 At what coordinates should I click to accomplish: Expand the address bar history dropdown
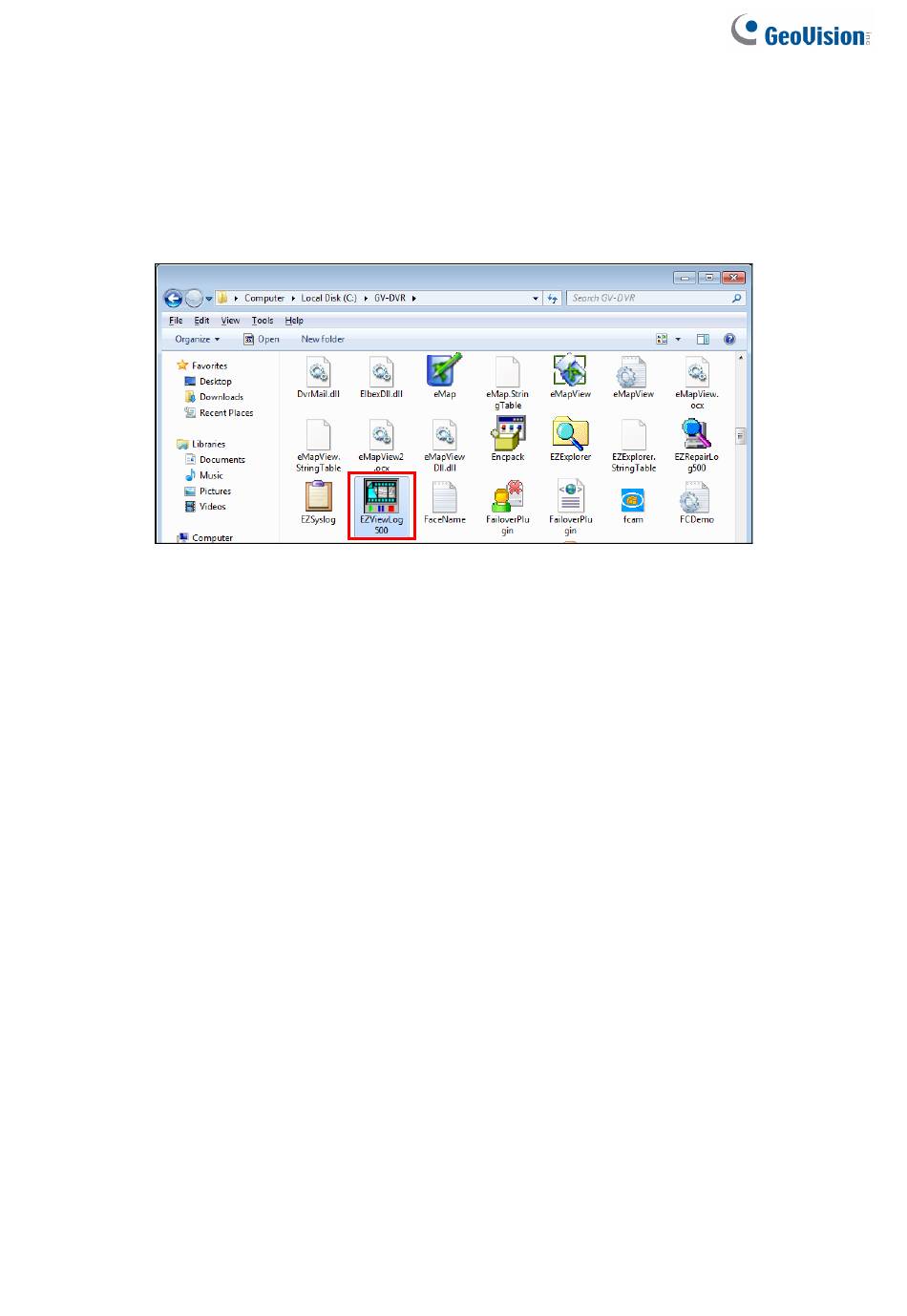click(x=536, y=299)
